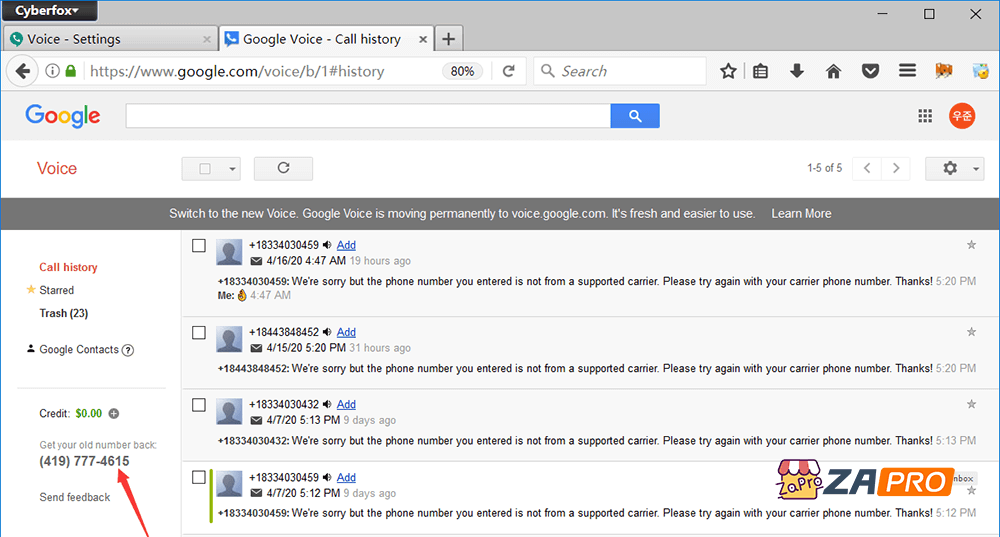Go back using the browser back arrow
Image resolution: width=1000 pixels, height=537 pixels.
tap(23, 71)
